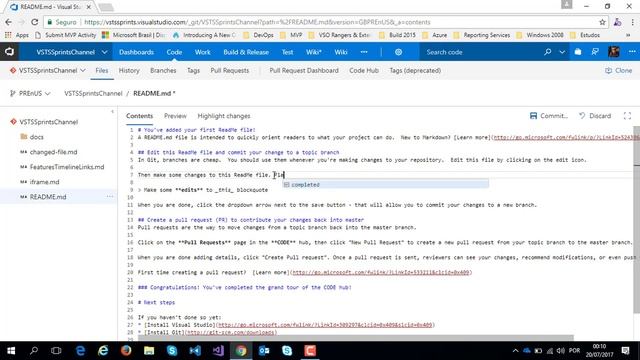Screen dimensions: 640x360
Task: Open iframe.md file
Action: click(44, 182)
